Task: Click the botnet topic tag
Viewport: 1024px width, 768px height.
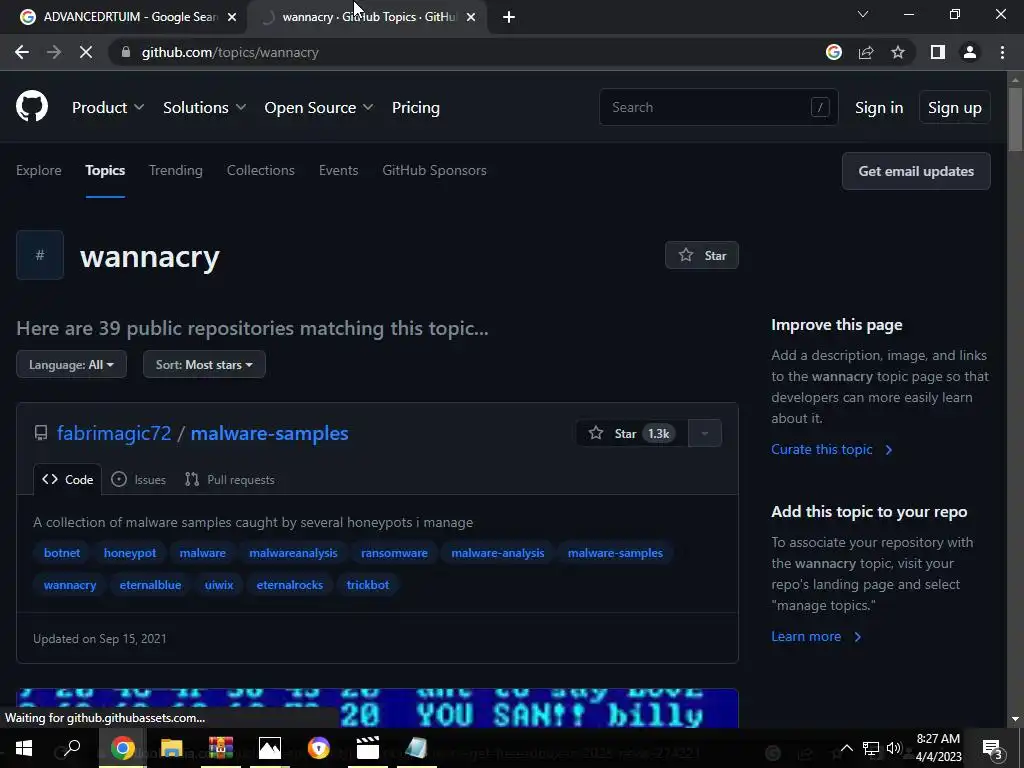Action: (62, 552)
